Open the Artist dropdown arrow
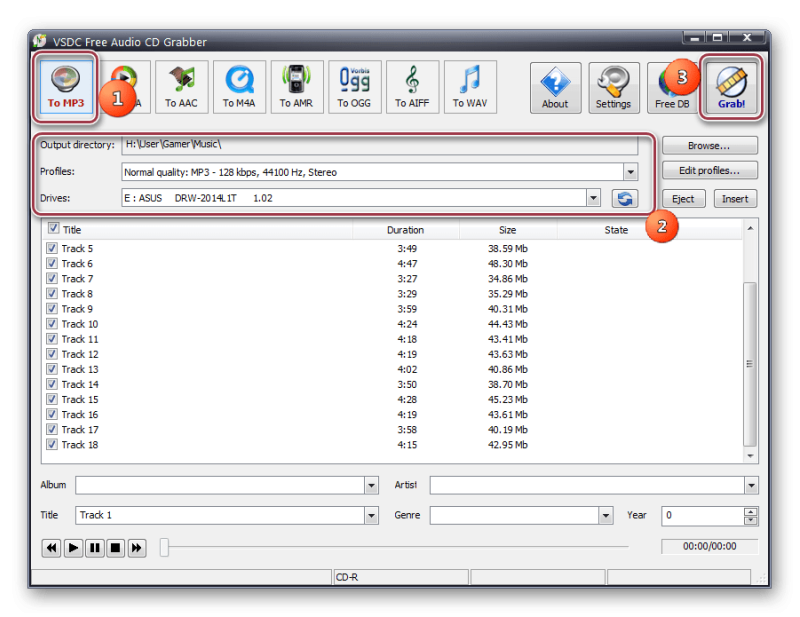Screen dimensions: 800x617 pyautogui.click(x=751, y=485)
